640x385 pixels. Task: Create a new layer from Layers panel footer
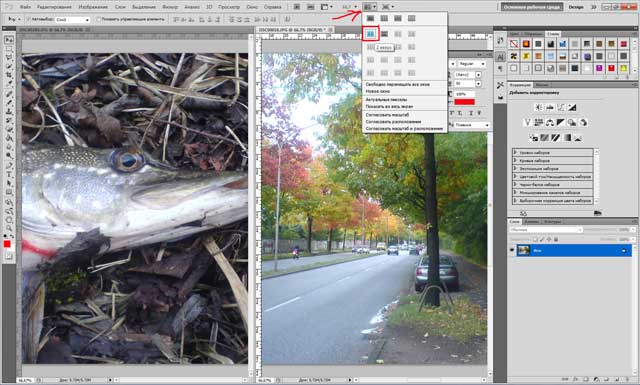click(x=617, y=380)
